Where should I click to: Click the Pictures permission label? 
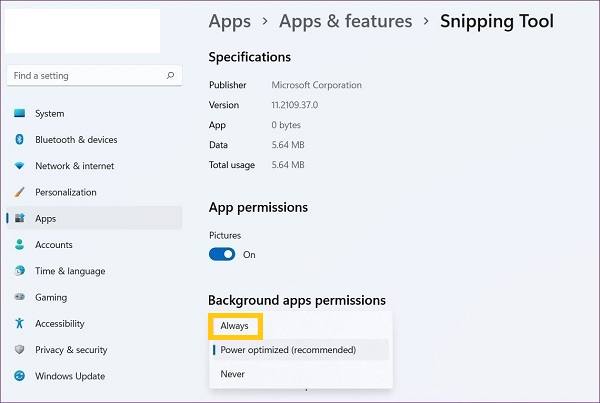coord(225,235)
